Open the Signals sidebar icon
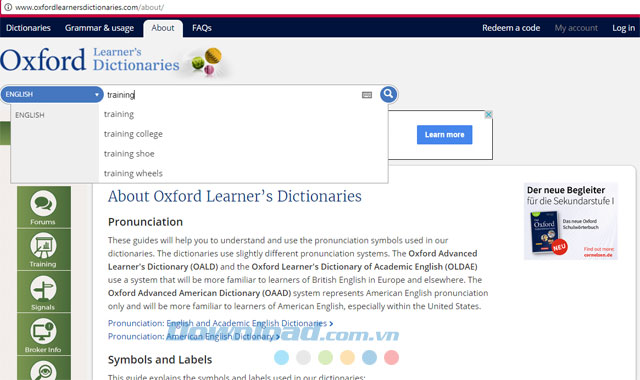Image resolution: width=640 pixels, height=380 pixels. click(x=43, y=292)
